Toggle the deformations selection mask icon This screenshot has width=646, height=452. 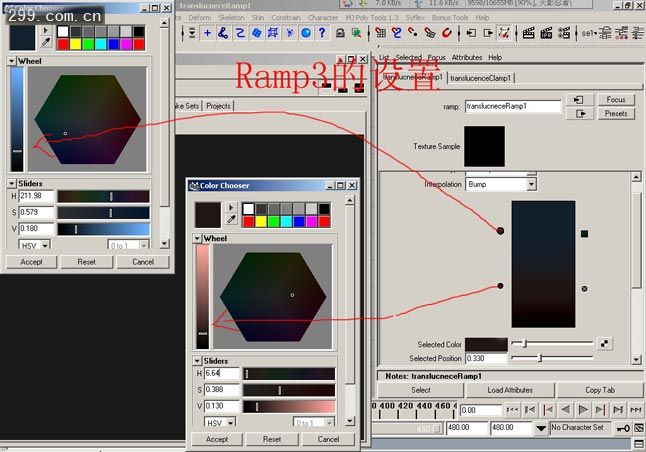tap(273, 33)
